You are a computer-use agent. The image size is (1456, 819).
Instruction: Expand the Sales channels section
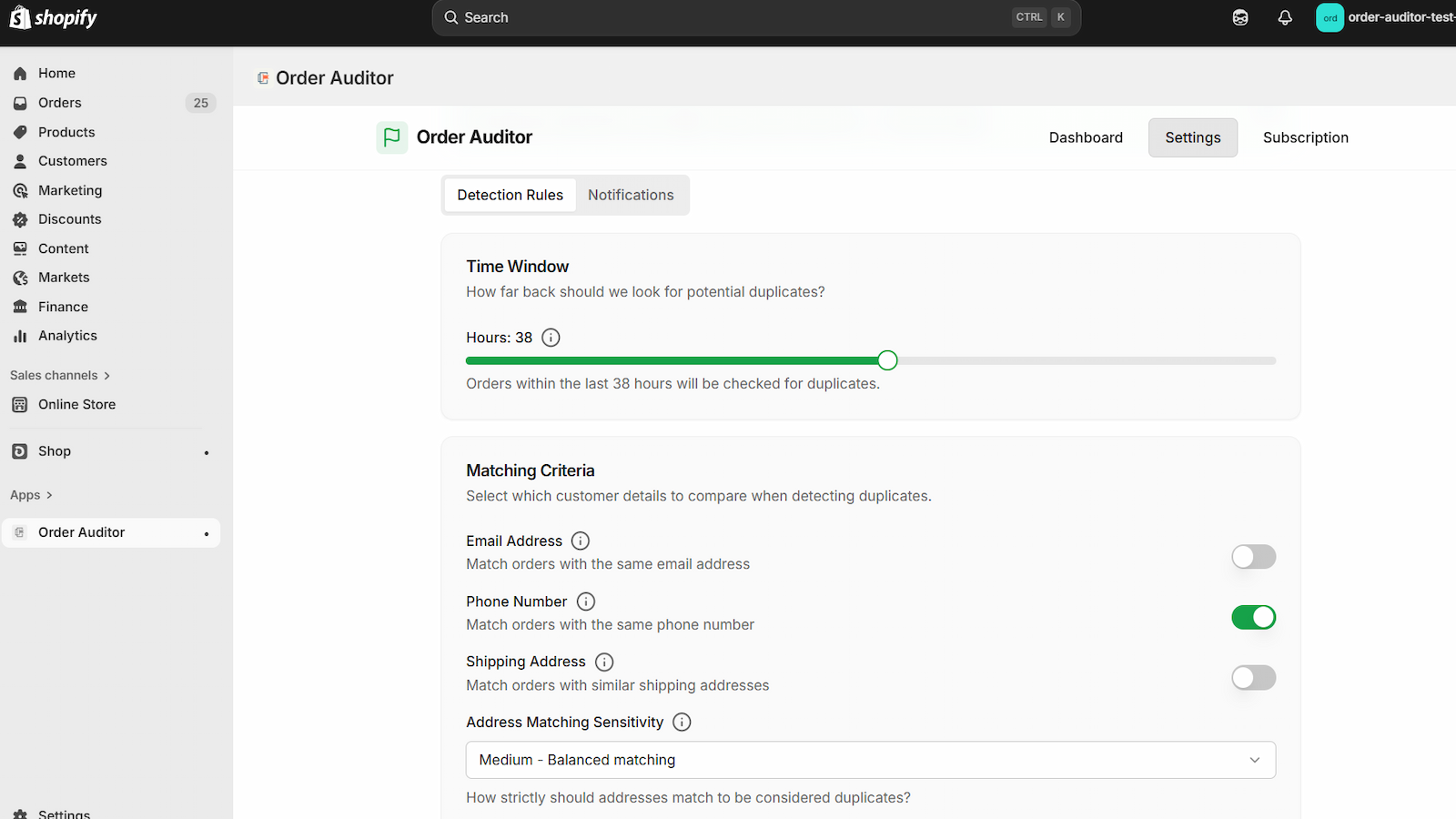[60, 375]
